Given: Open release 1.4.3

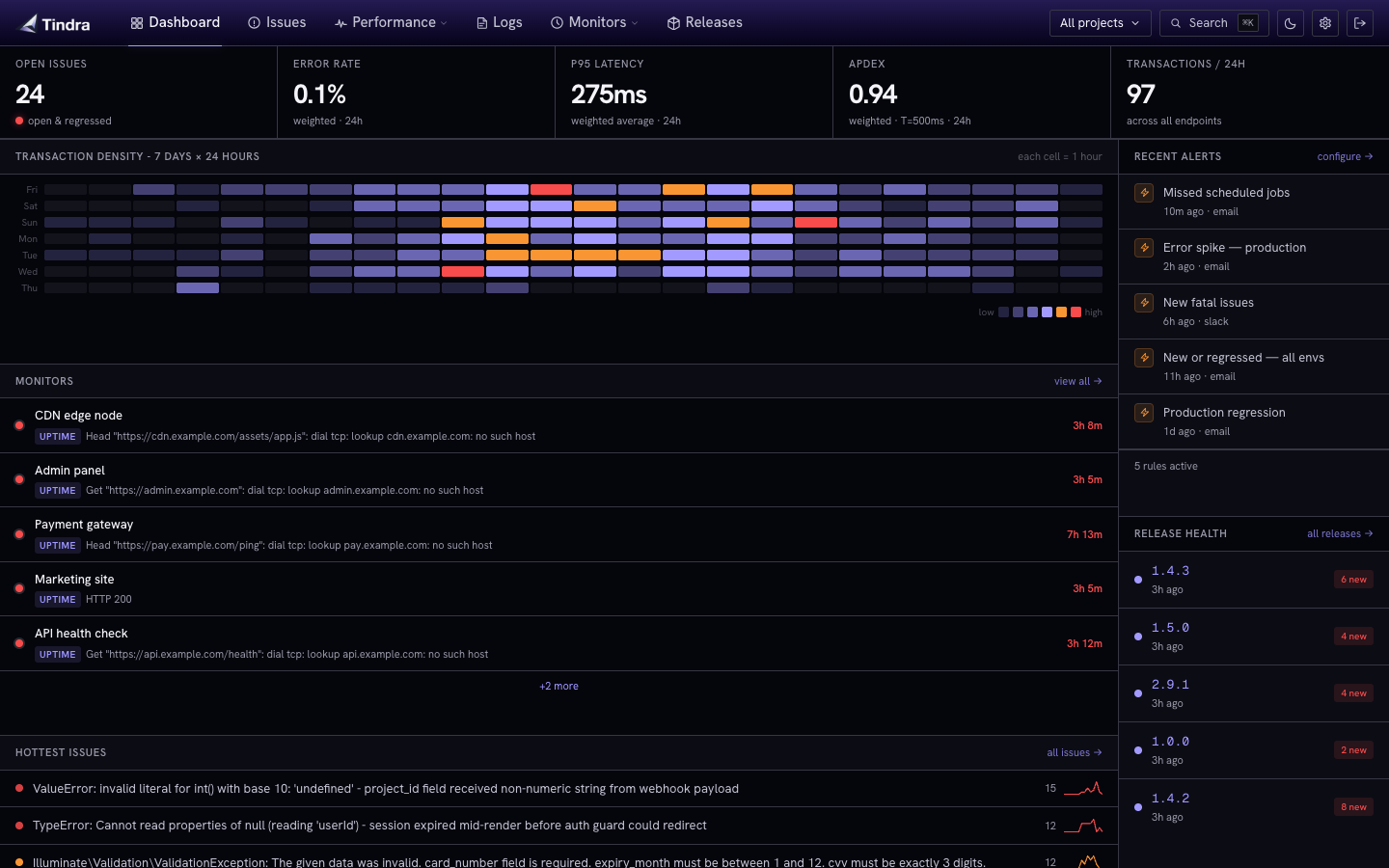Looking at the screenshot, I should coord(1254,580).
